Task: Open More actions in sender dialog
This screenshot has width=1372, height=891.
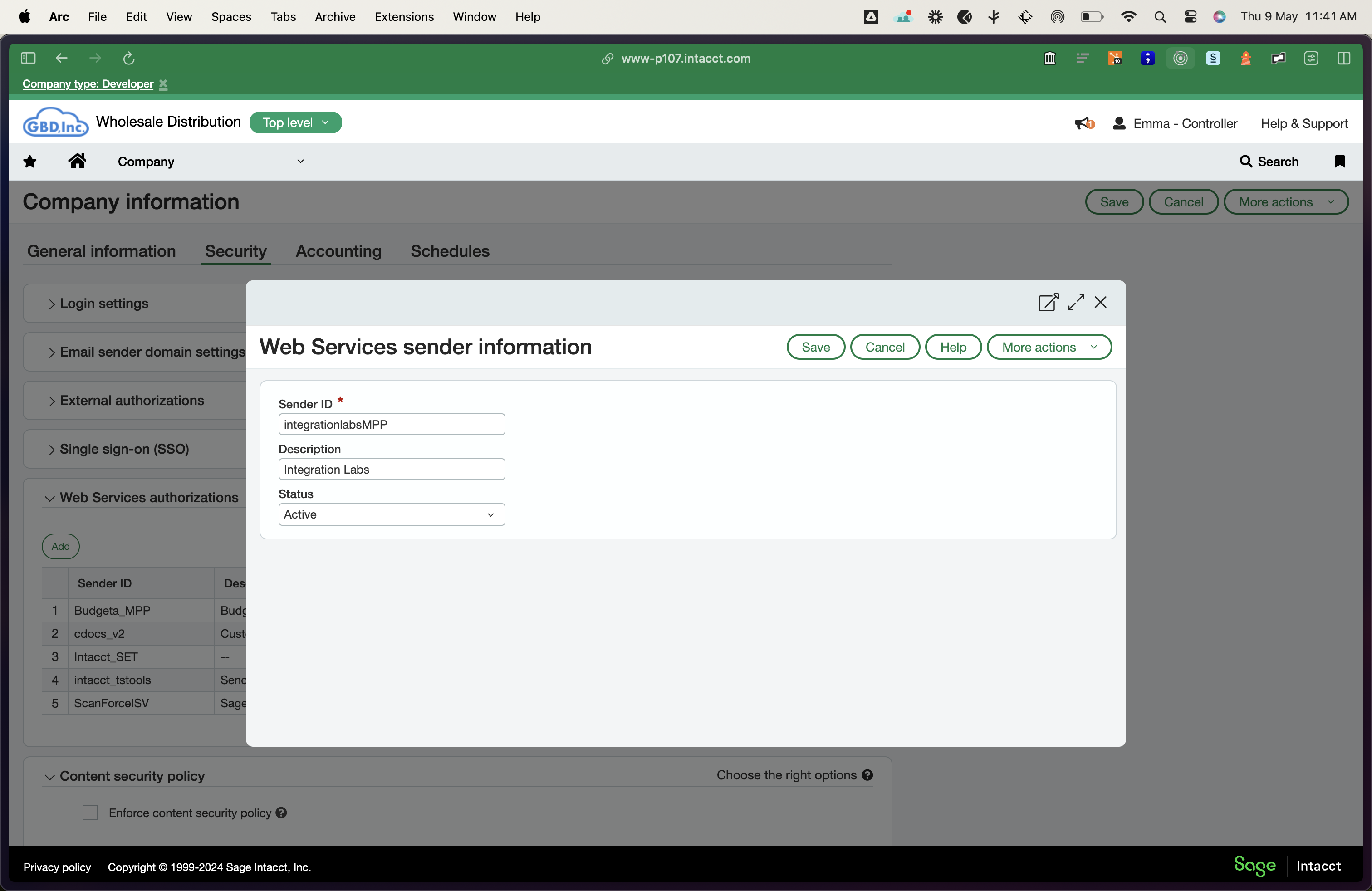Action: tap(1049, 347)
